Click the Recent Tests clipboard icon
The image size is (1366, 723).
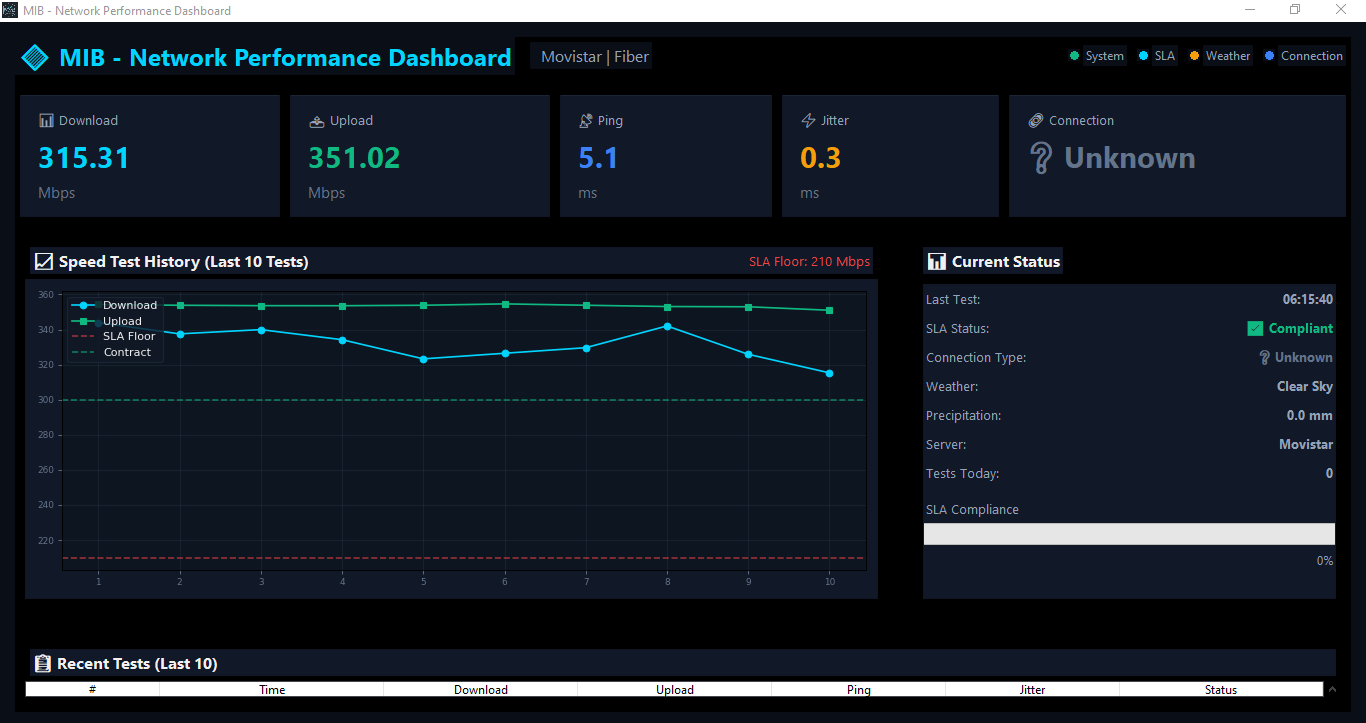tap(43, 664)
